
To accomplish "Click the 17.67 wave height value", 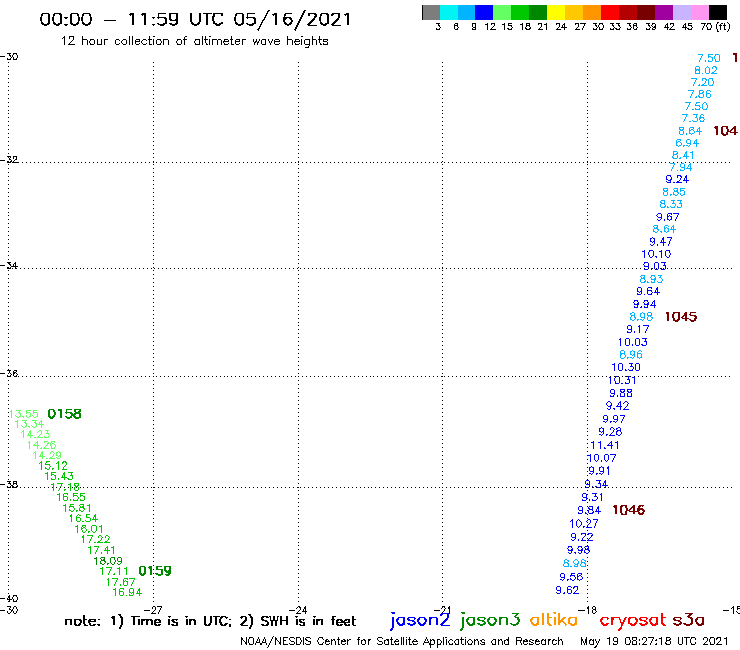I will tap(121, 582).
